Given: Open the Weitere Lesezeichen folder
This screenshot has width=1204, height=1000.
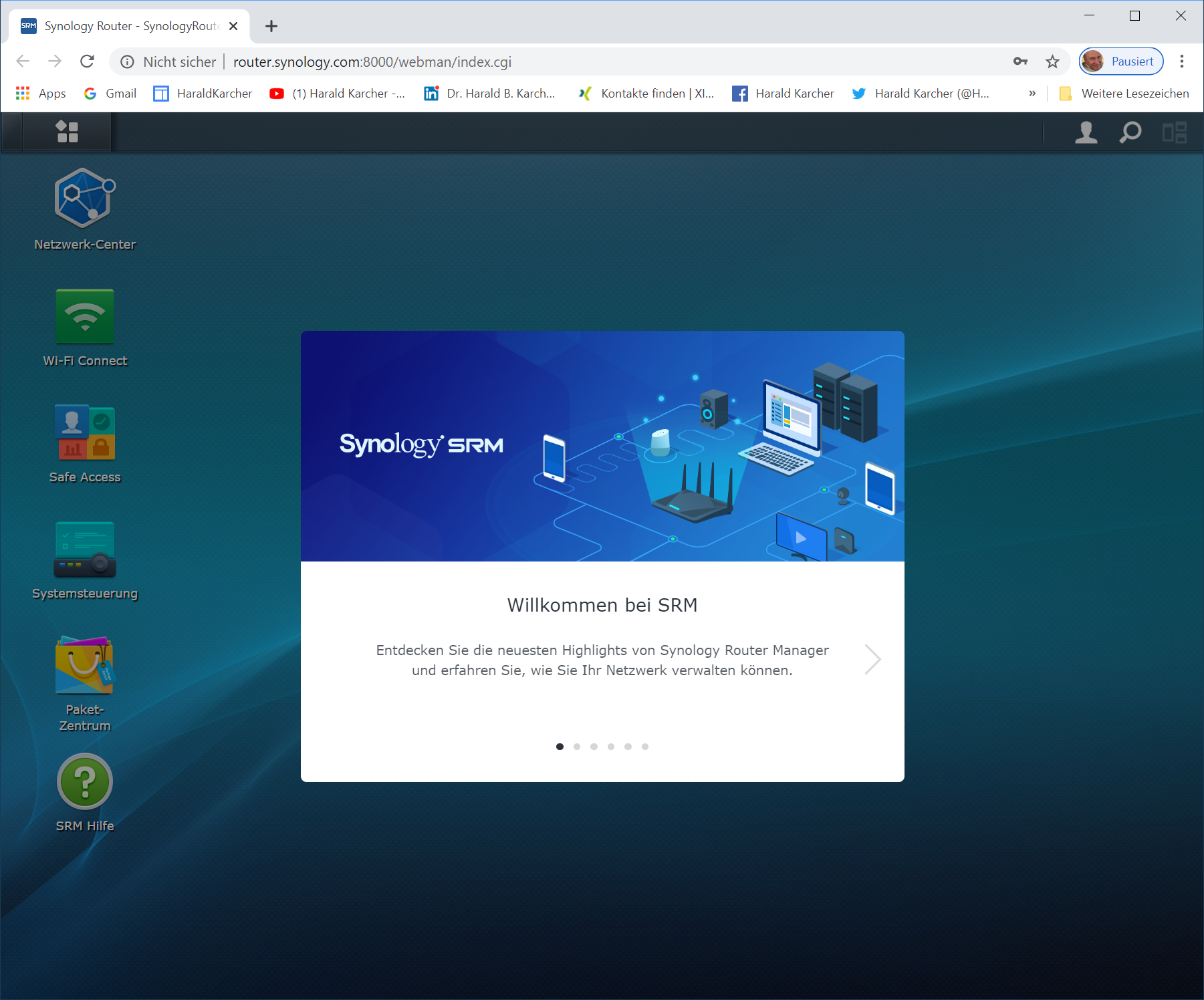Looking at the screenshot, I should (x=1124, y=94).
